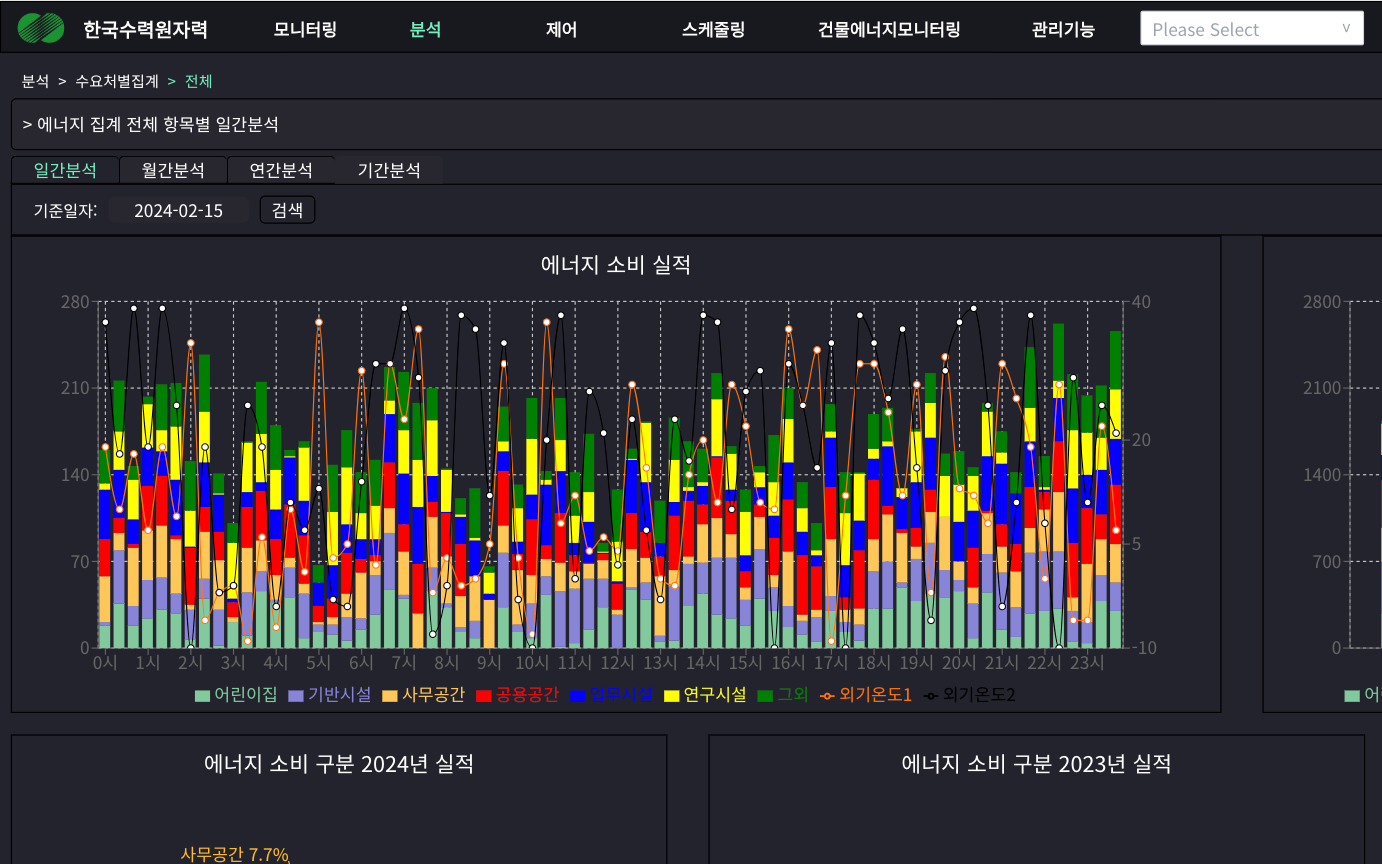Toggle the 외기온도1 line legend
The image size is (1382, 864).
pyautogui.click(x=866, y=694)
